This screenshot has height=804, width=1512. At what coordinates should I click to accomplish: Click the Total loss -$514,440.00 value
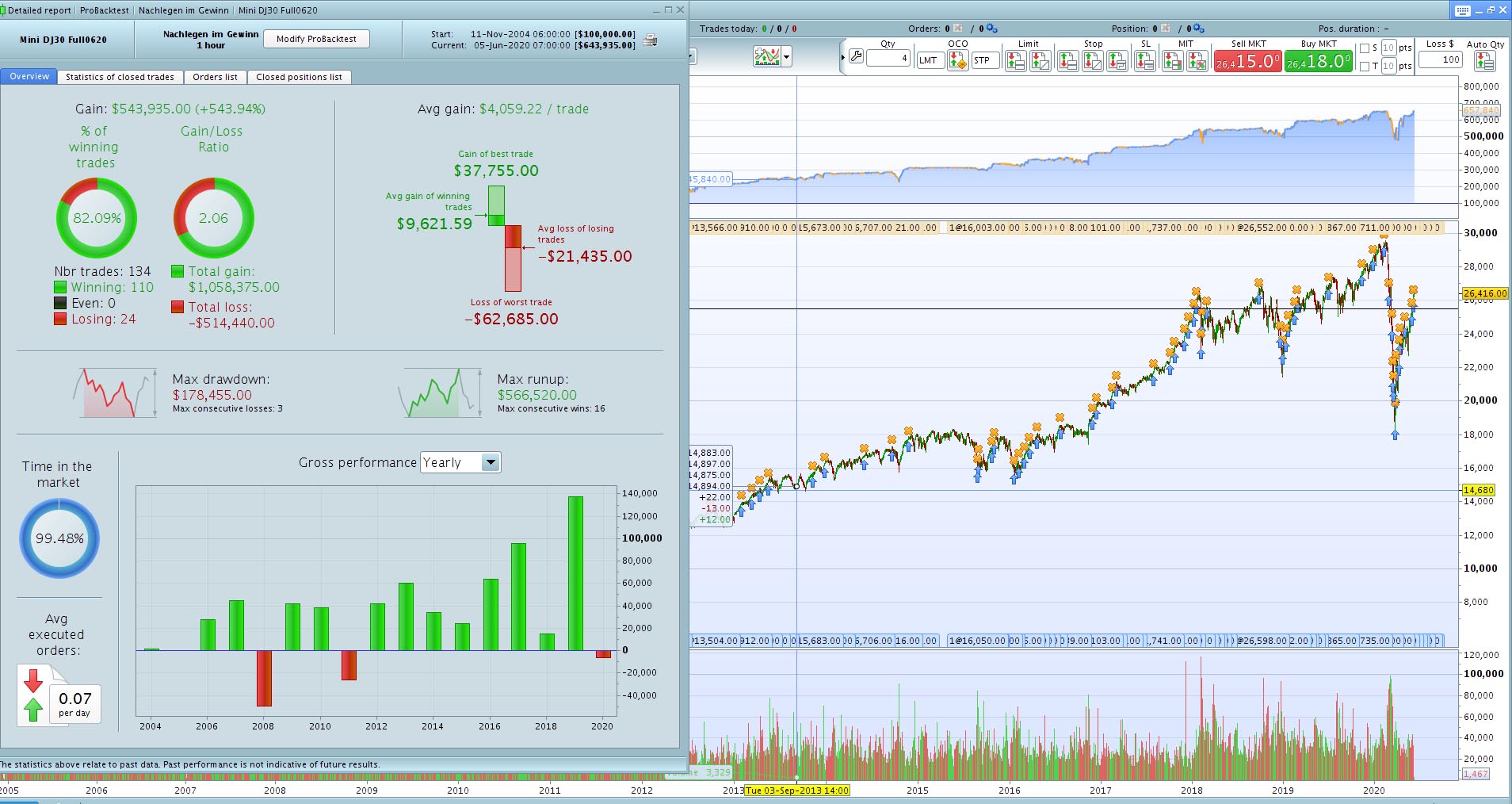pos(231,323)
